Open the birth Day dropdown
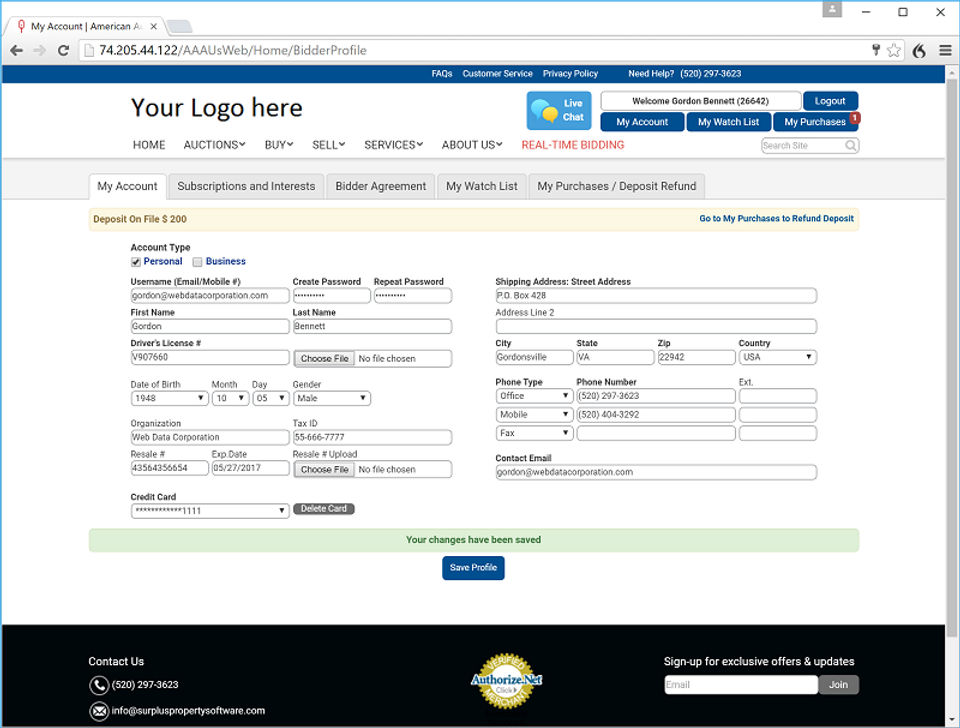Screen dimensions: 960x728 271,399
